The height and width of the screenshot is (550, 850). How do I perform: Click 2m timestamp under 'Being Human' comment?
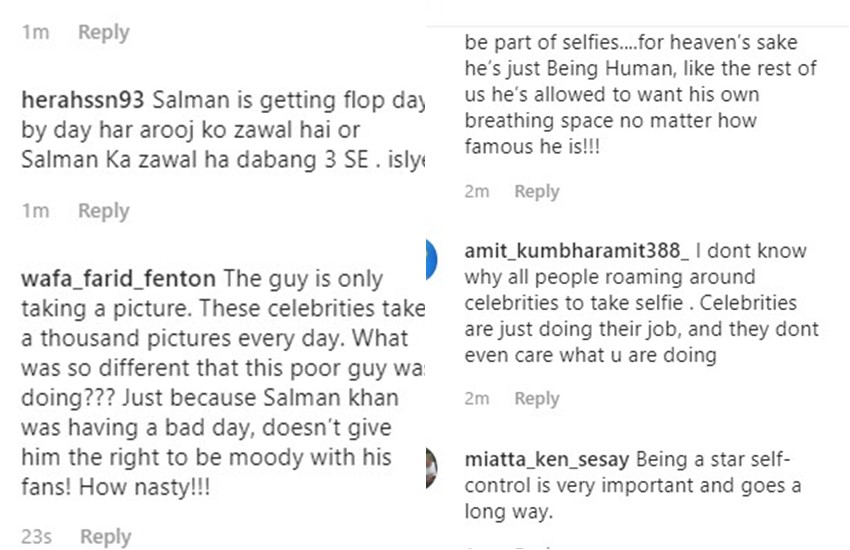click(477, 191)
